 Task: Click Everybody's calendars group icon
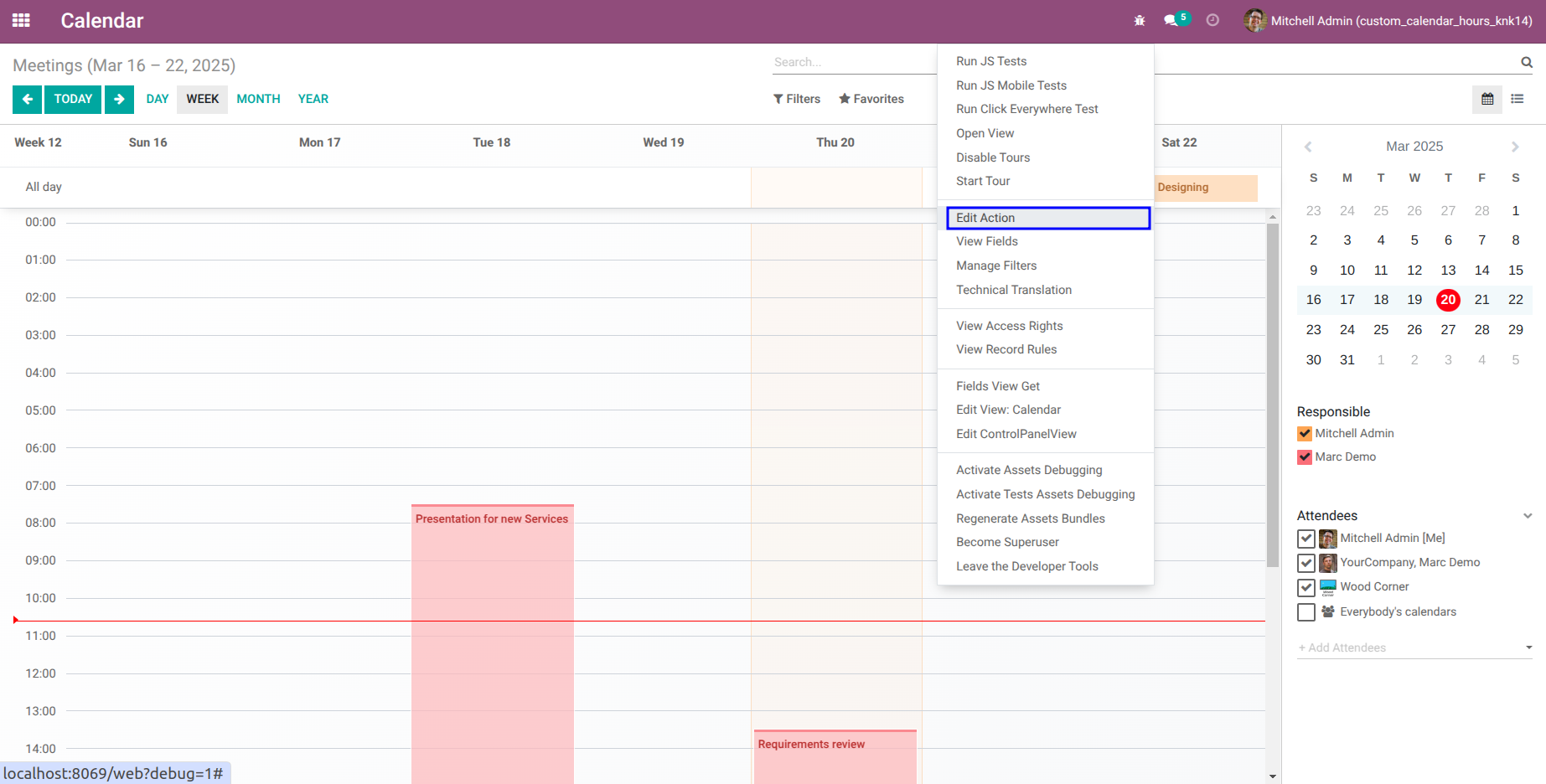click(x=1328, y=611)
